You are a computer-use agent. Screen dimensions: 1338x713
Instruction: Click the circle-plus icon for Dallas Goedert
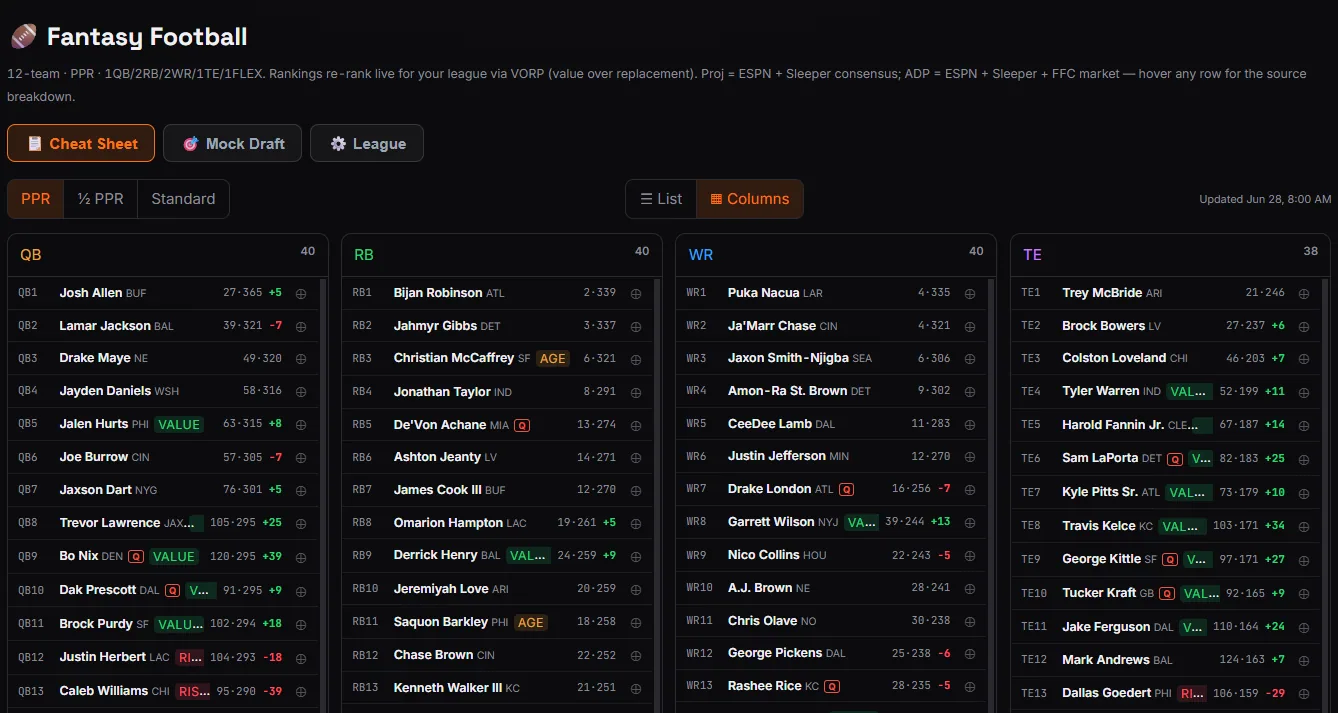tap(1304, 693)
